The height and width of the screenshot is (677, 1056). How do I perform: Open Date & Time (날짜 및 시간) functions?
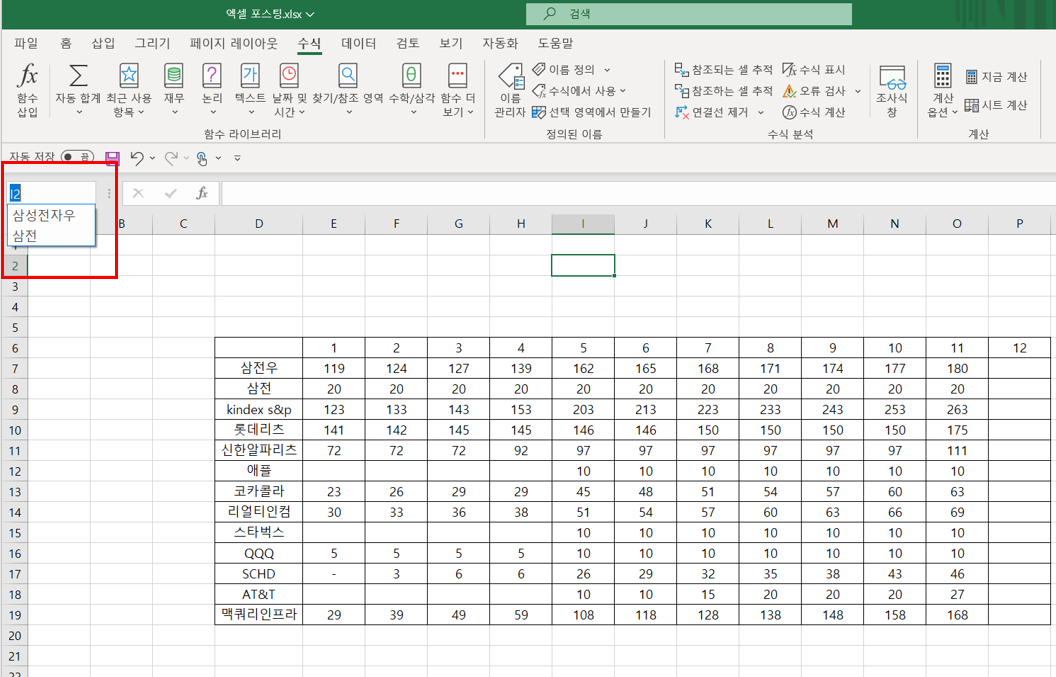289,90
